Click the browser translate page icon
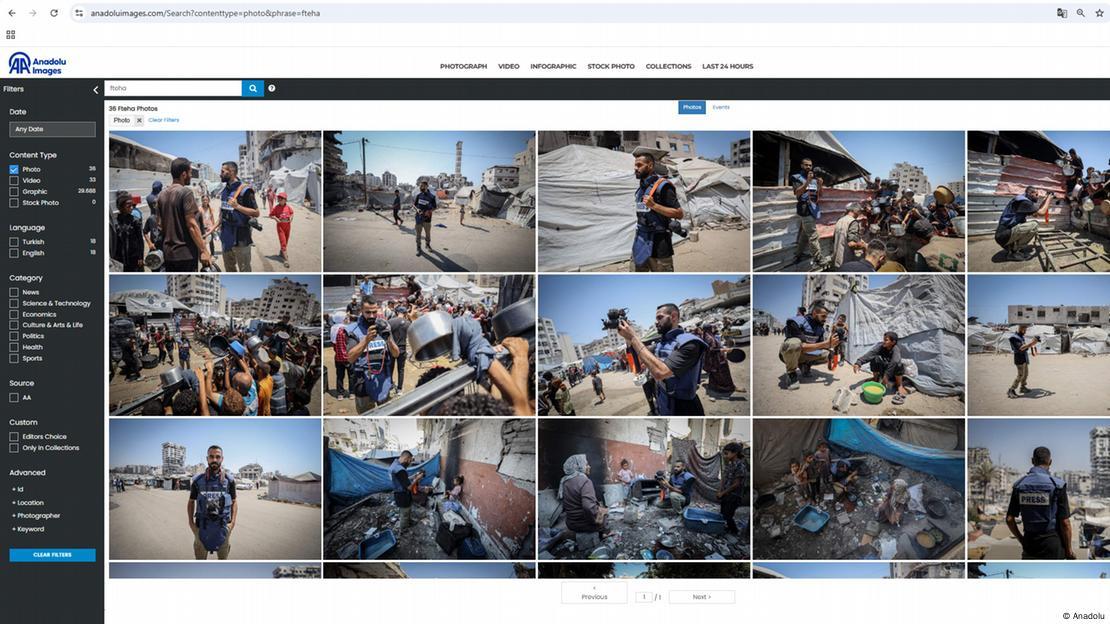 point(1062,13)
